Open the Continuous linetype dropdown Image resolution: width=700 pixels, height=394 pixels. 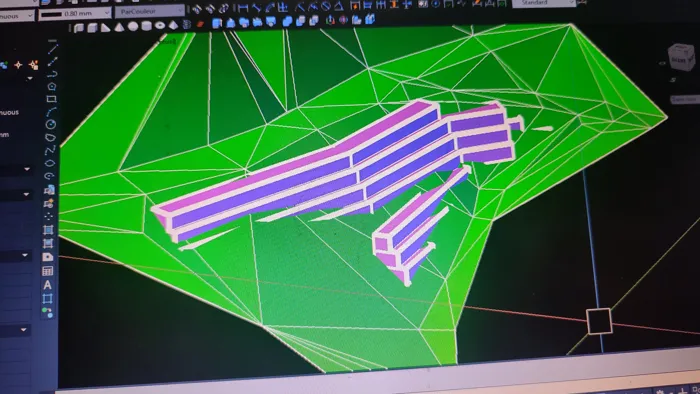coord(16,16)
